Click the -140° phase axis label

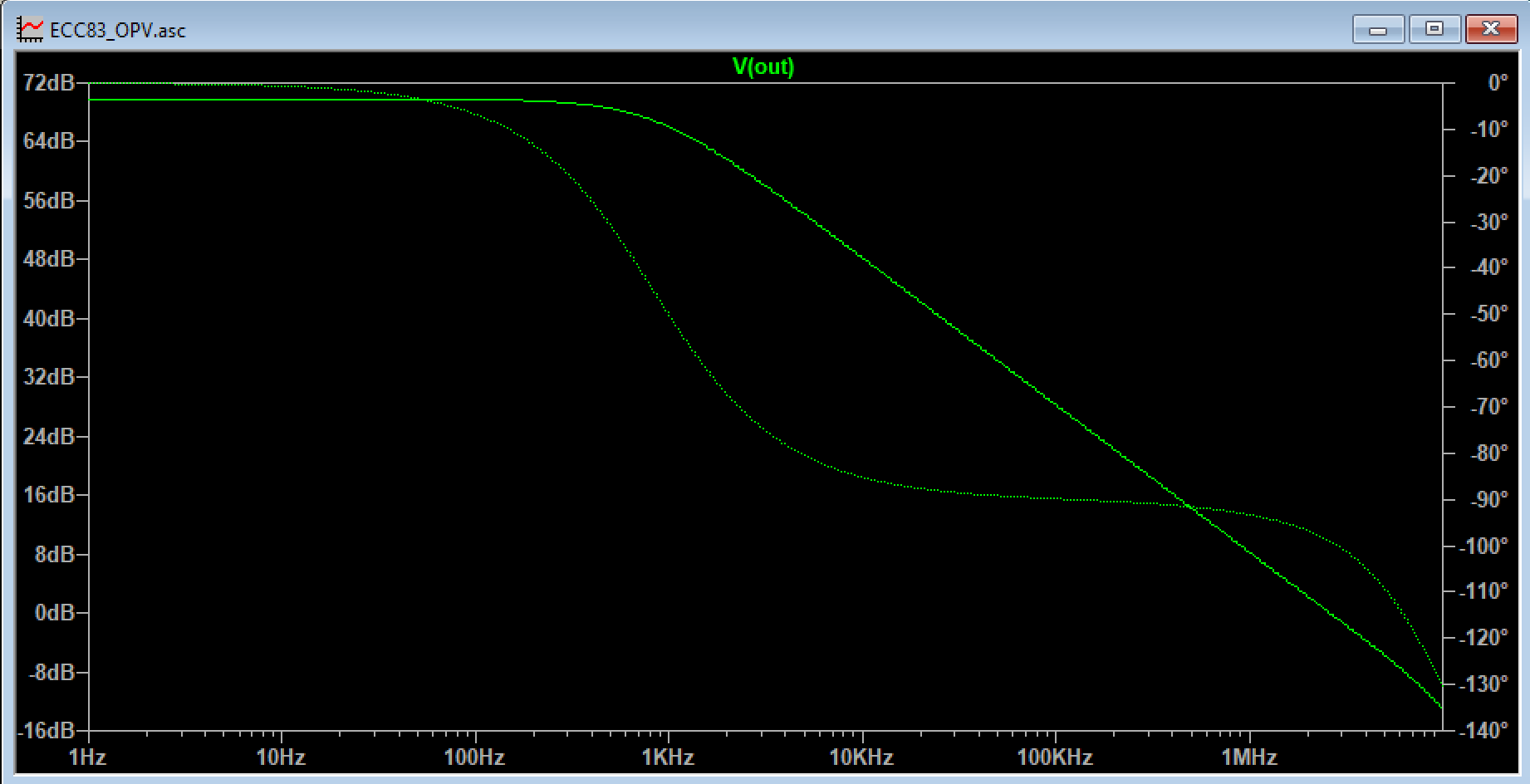click(1483, 731)
